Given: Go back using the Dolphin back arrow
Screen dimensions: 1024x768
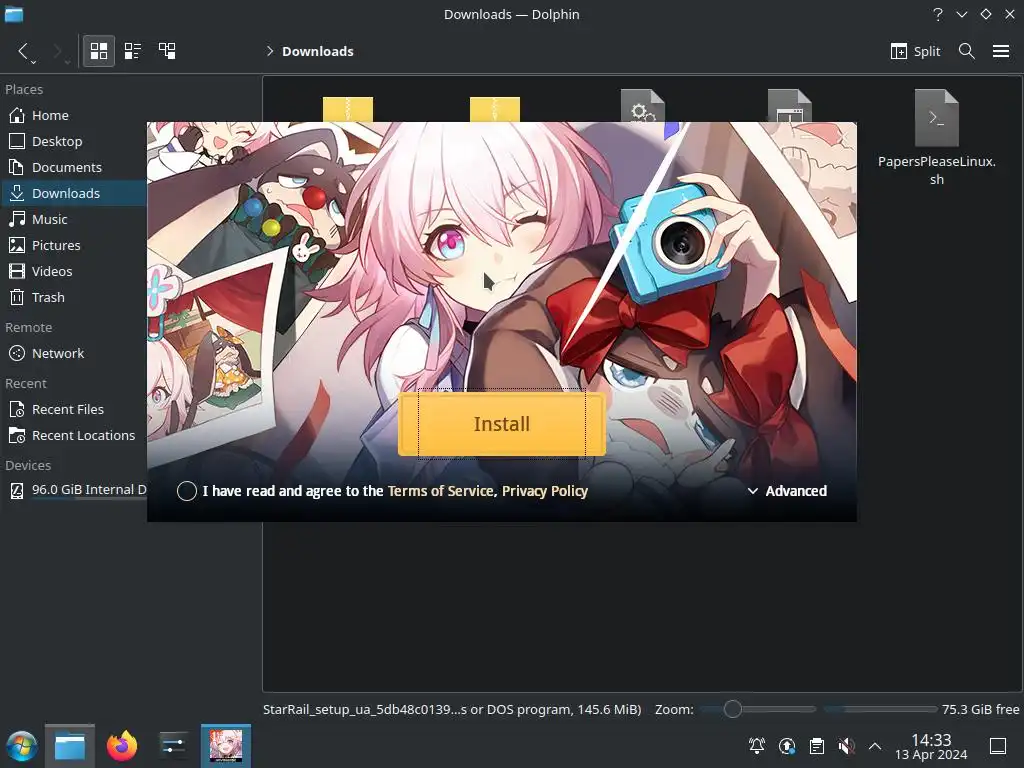Looking at the screenshot, I should pos(23,51).
